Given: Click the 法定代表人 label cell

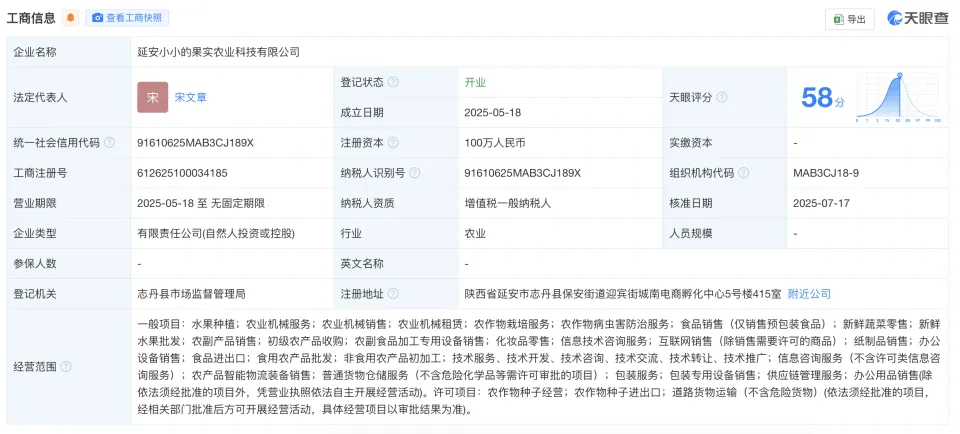Looking at the screenshot, I should (x=69, y=97).
